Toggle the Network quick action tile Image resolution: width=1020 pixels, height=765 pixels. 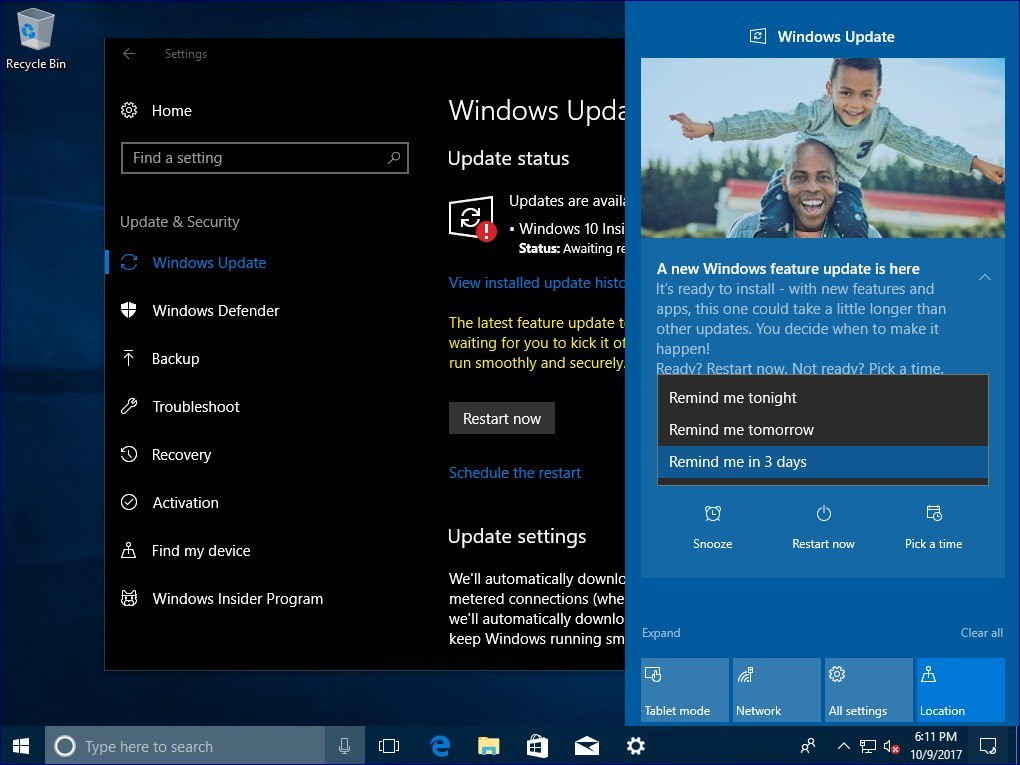(776, 690)
